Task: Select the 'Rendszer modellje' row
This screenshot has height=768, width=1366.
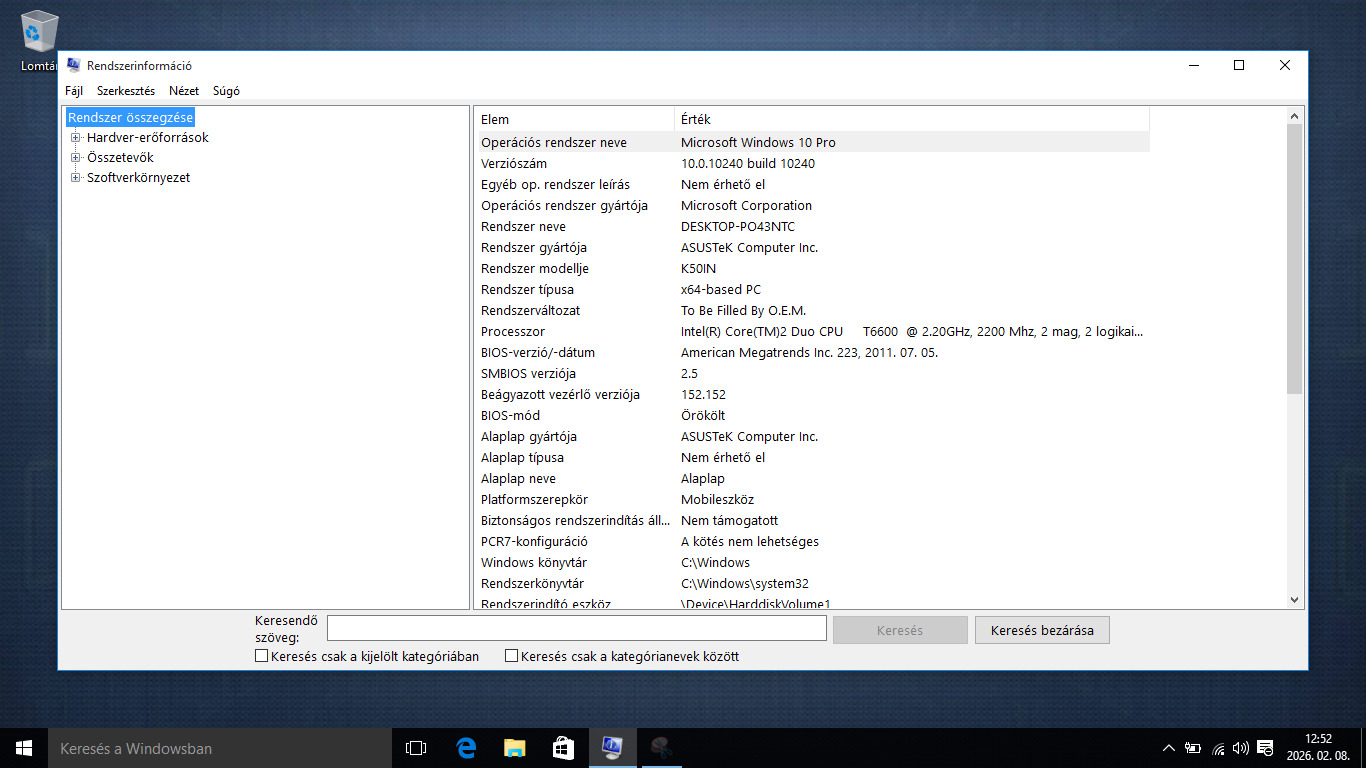Action: tap(813, 268)
